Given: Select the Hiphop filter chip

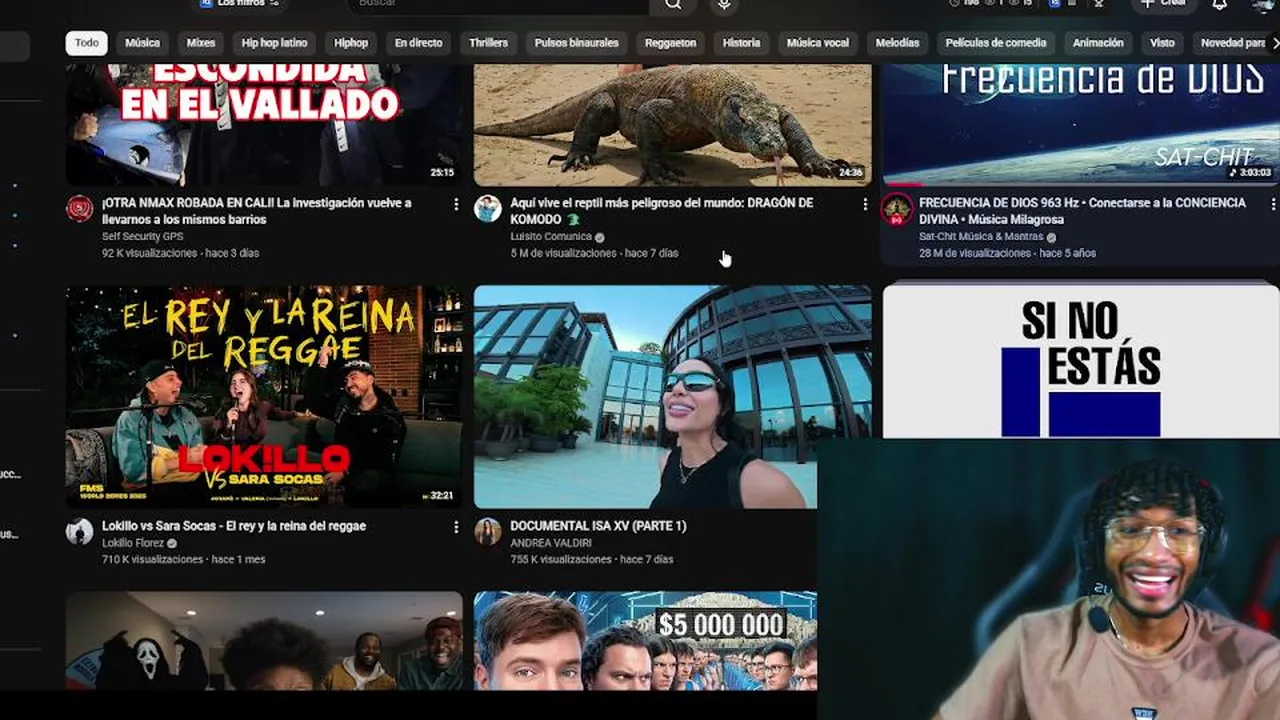Looking at the screenshot, I should pyautogui.click(x=351, y=43).
